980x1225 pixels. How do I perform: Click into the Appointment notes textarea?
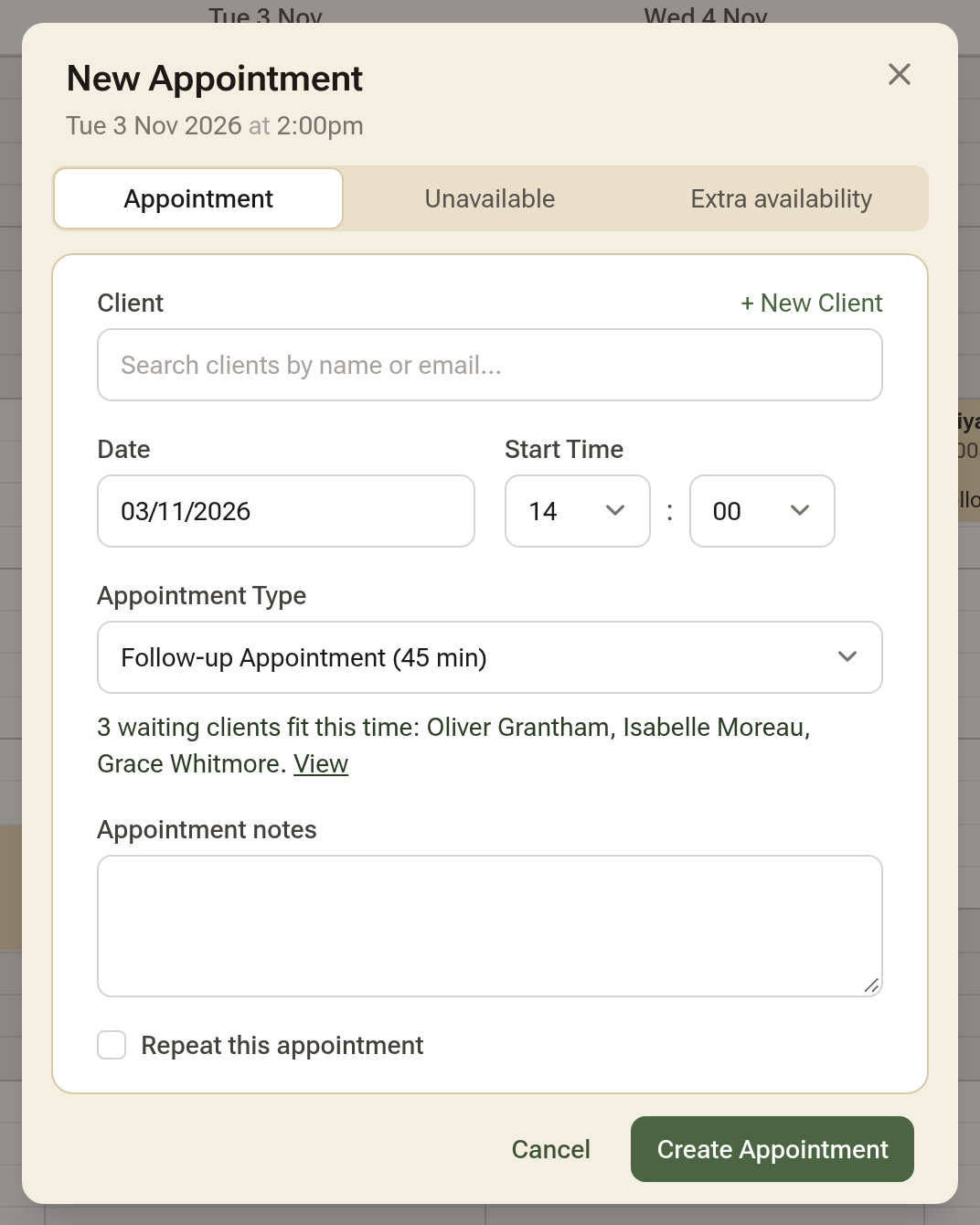click(x=490, y=926)
